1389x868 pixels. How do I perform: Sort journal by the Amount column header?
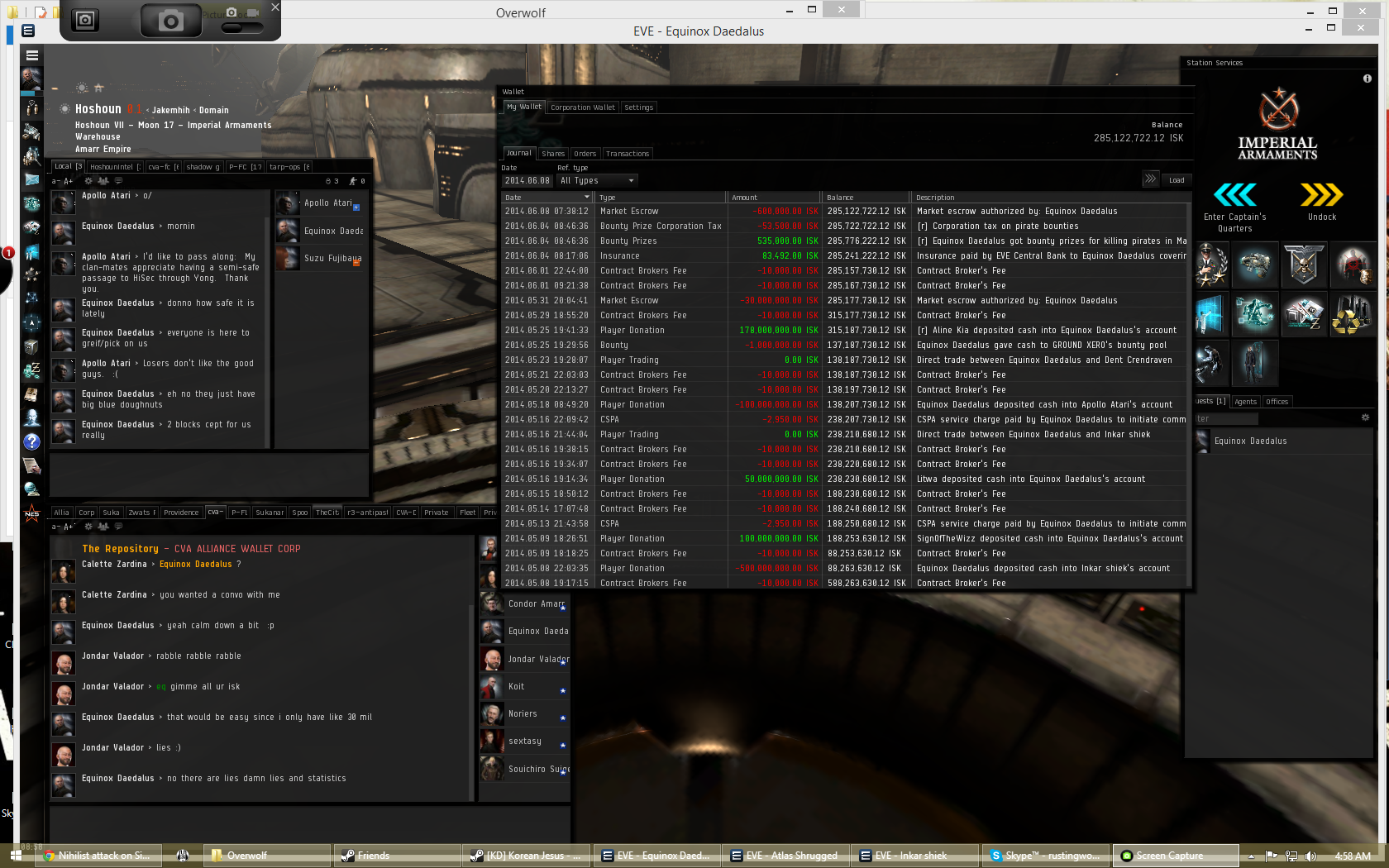click(774, 198)
